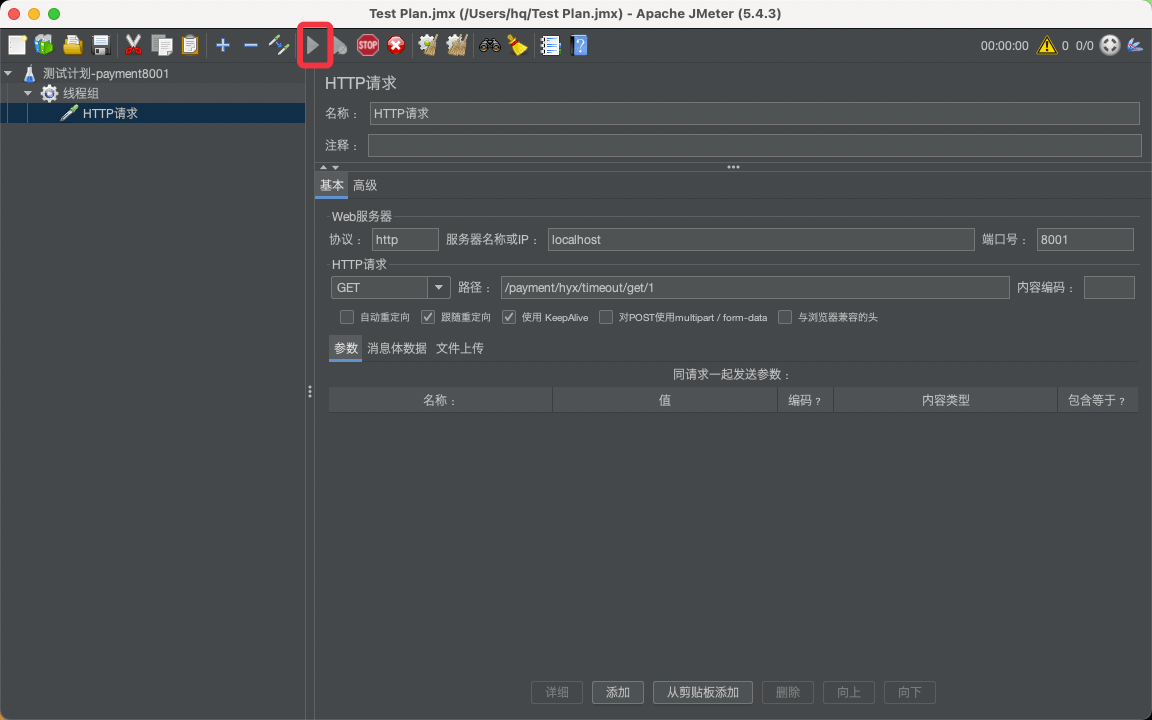Click the 添加 button
Screen dimensions: 1152x720
617,692
